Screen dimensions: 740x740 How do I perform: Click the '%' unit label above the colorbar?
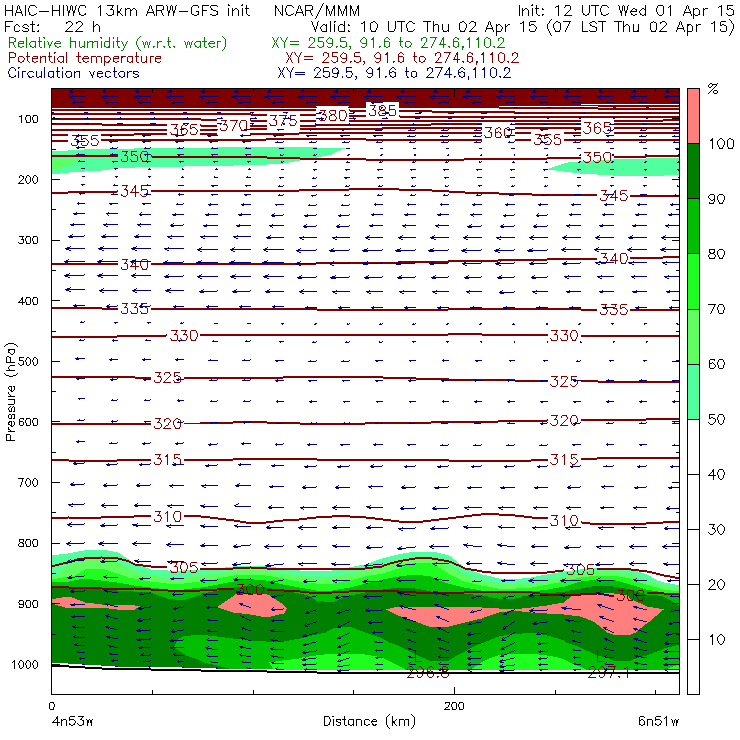[x=713, y=88]
